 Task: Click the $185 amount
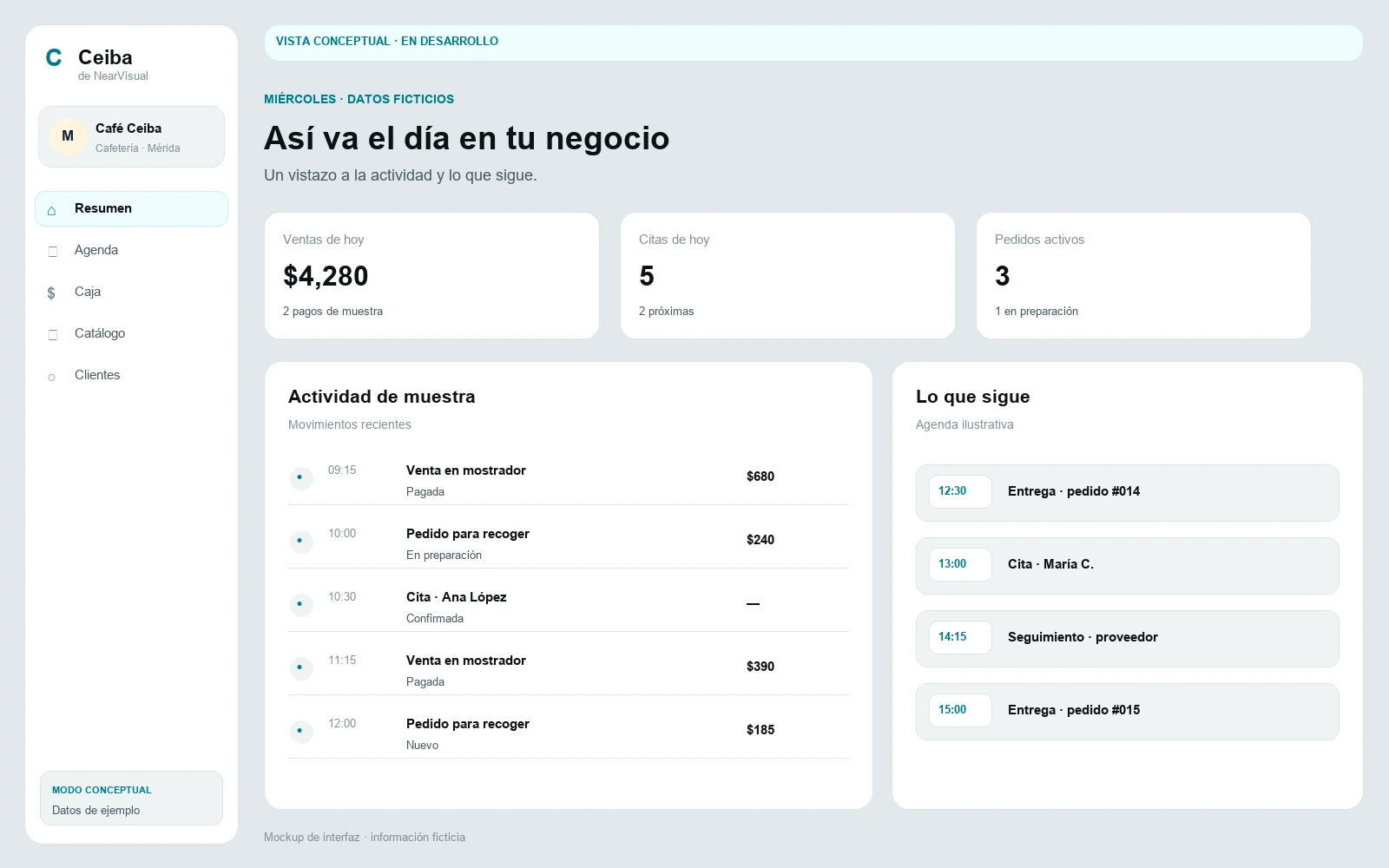tap(760, 730)
